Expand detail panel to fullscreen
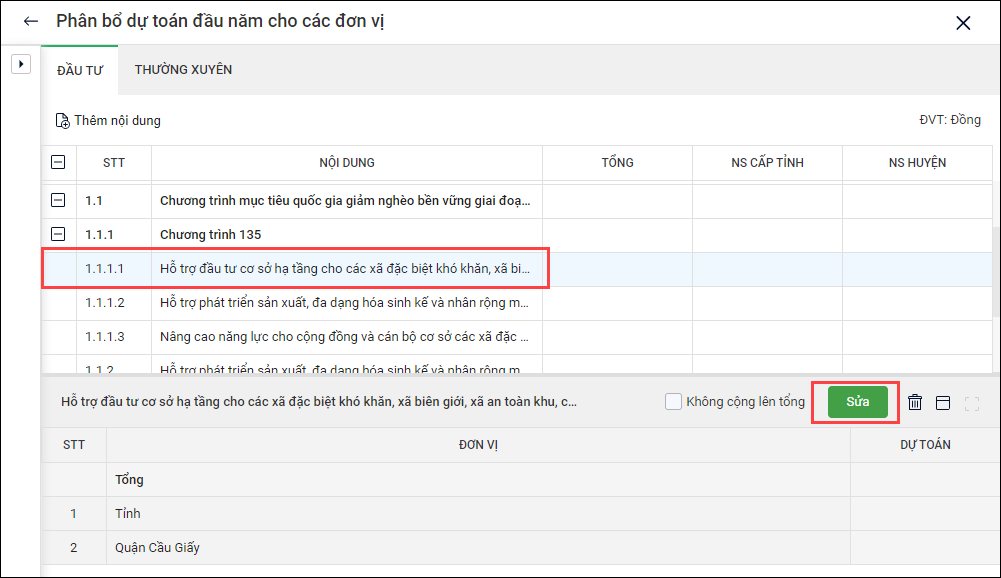 tap(972, 403)
